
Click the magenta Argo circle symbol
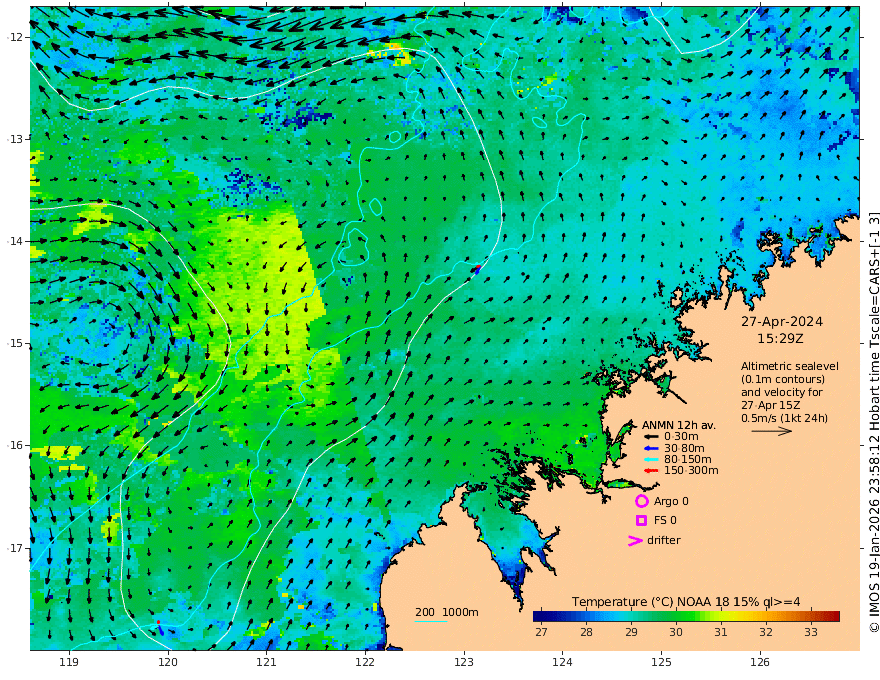(x=641, y=501)
